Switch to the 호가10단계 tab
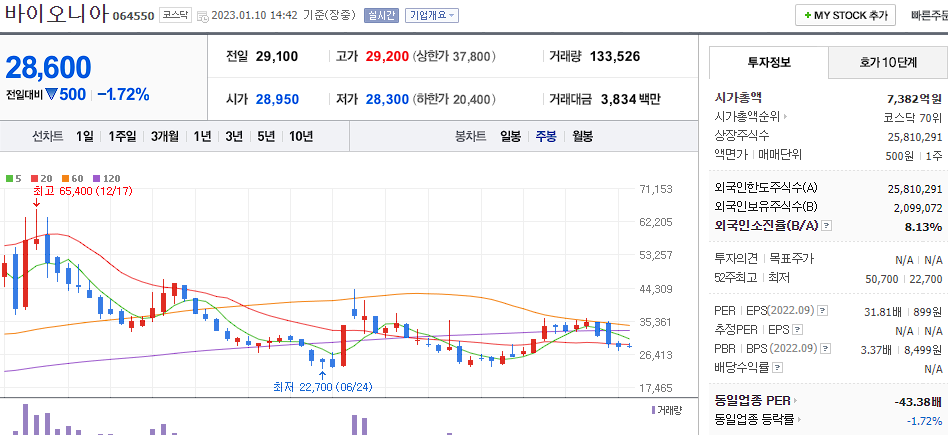The height and width of the screenshot is (435, 948). [888, 62]
